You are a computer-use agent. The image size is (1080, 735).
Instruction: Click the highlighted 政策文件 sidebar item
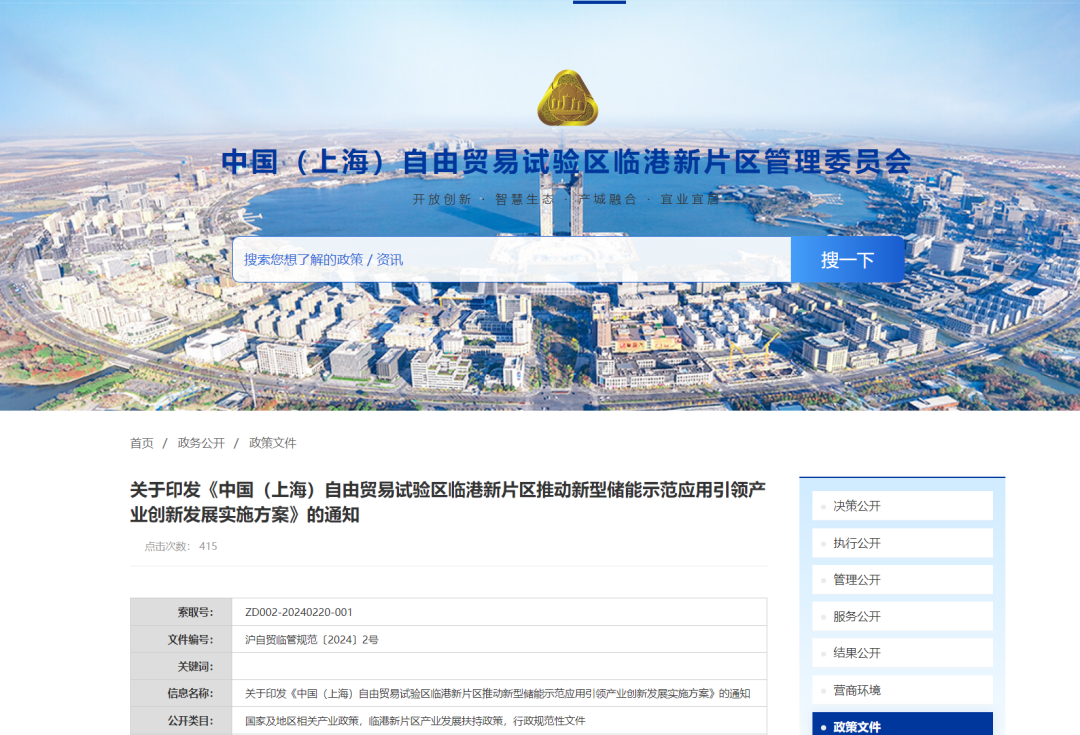pos(856,727)
